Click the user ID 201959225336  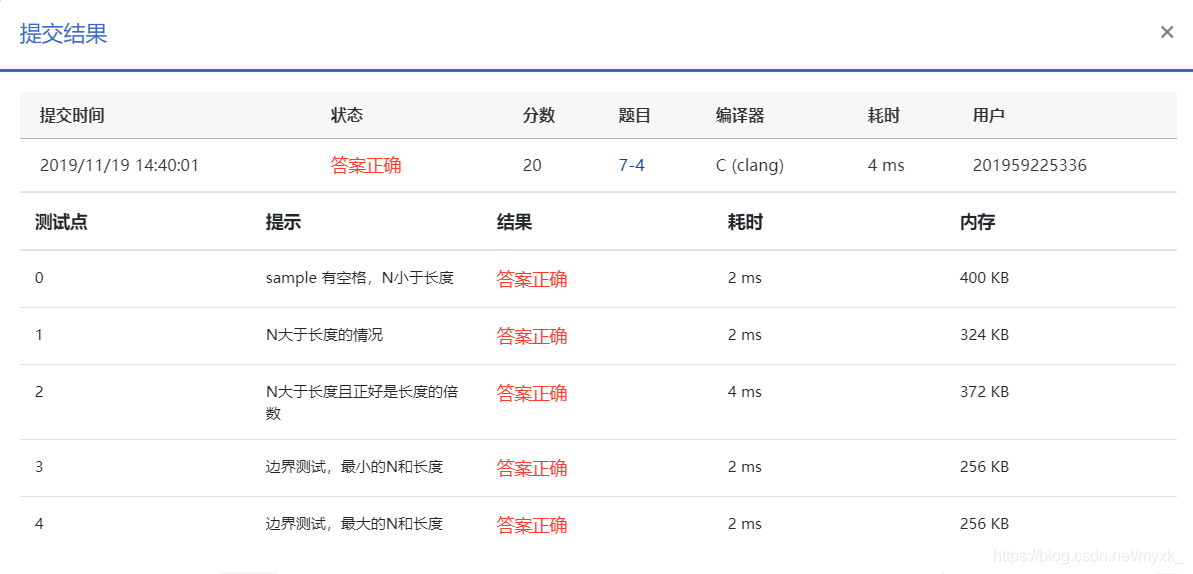click(1029, 165)
